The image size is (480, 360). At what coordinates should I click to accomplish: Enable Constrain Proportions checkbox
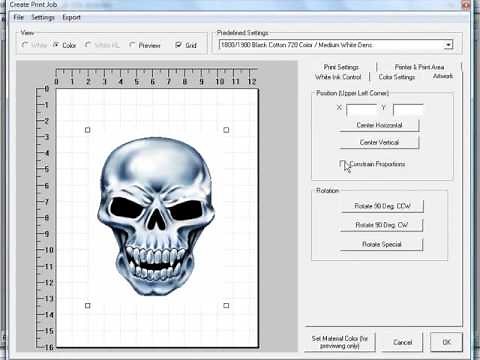click(x=343, y=164)
